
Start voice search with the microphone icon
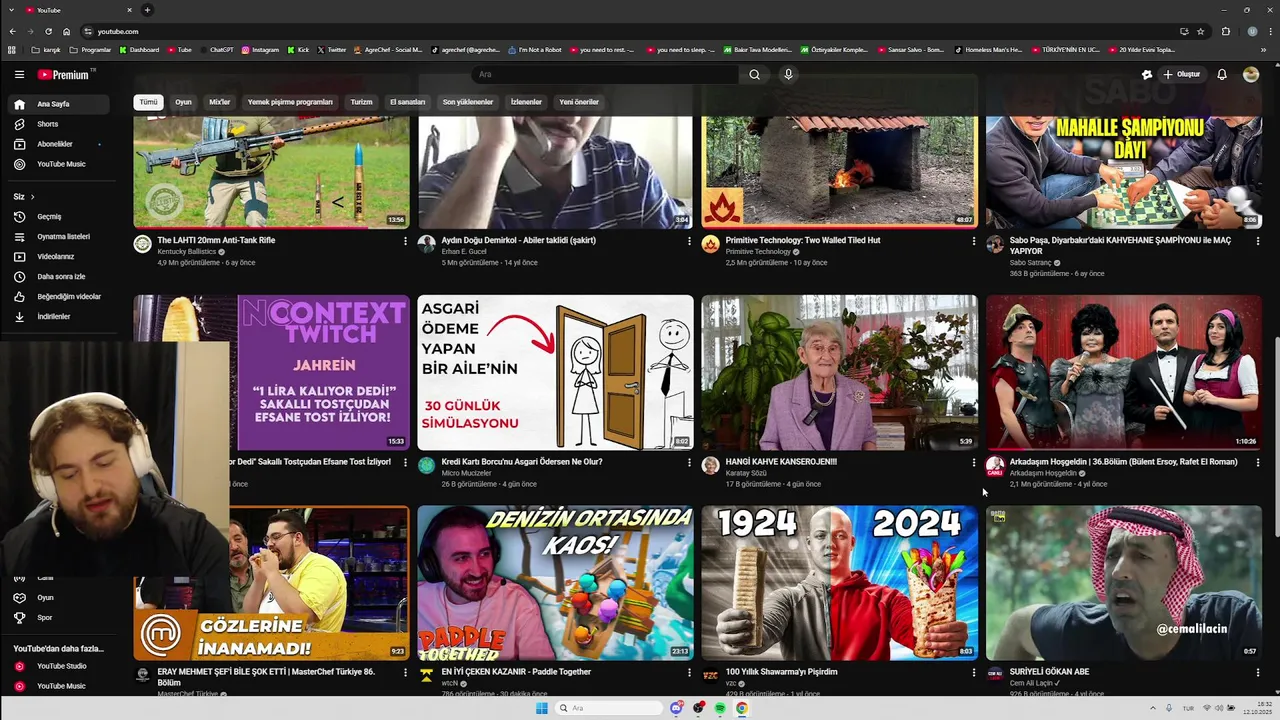tap(788, 74)
